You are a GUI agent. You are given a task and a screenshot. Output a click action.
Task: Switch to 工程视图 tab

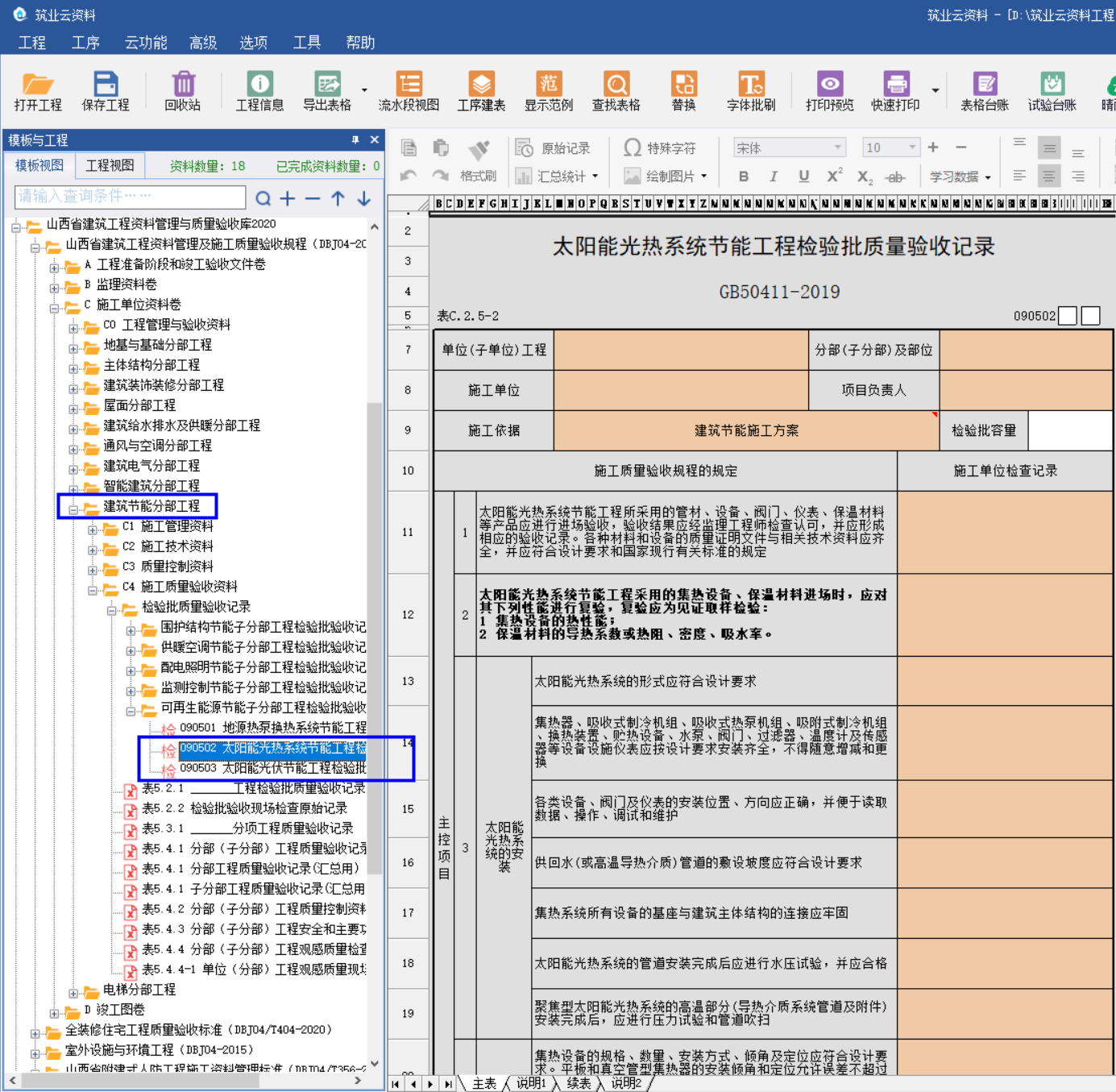(110, 165)
